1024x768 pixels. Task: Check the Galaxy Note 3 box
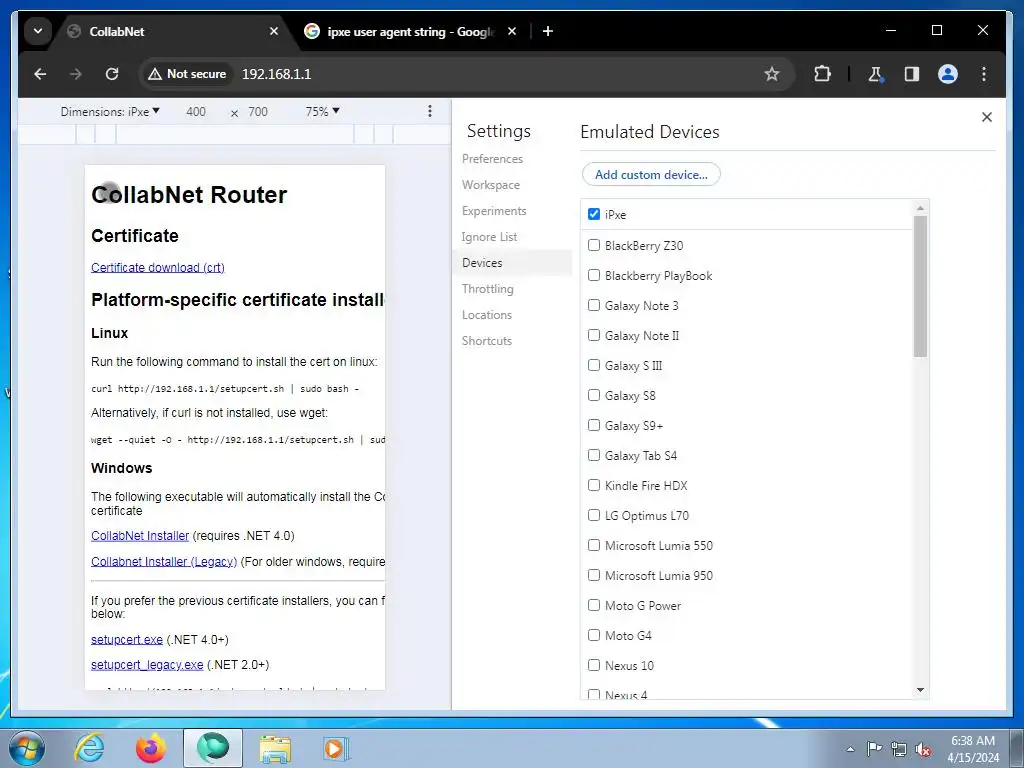[594, 305]
